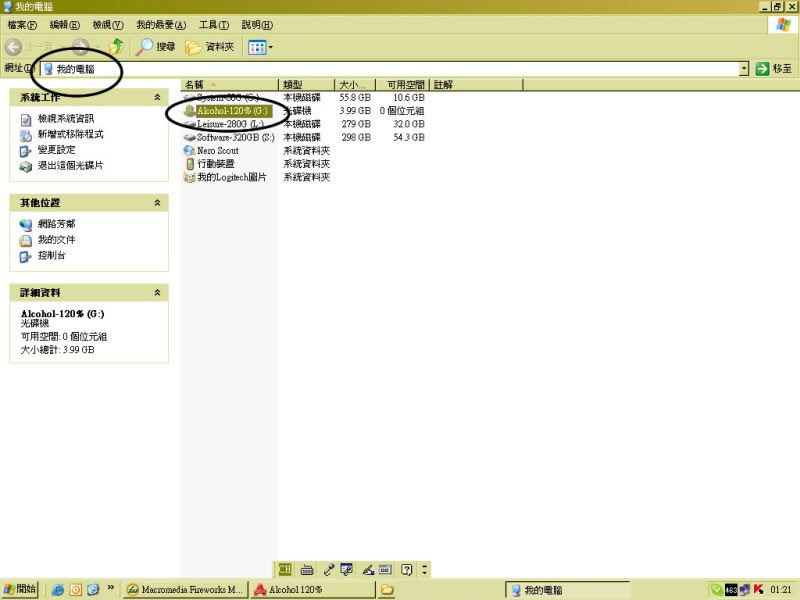Open the 搜尋 search pane
800x600 pixels.
pyautogui.click(x=156, y=47)
